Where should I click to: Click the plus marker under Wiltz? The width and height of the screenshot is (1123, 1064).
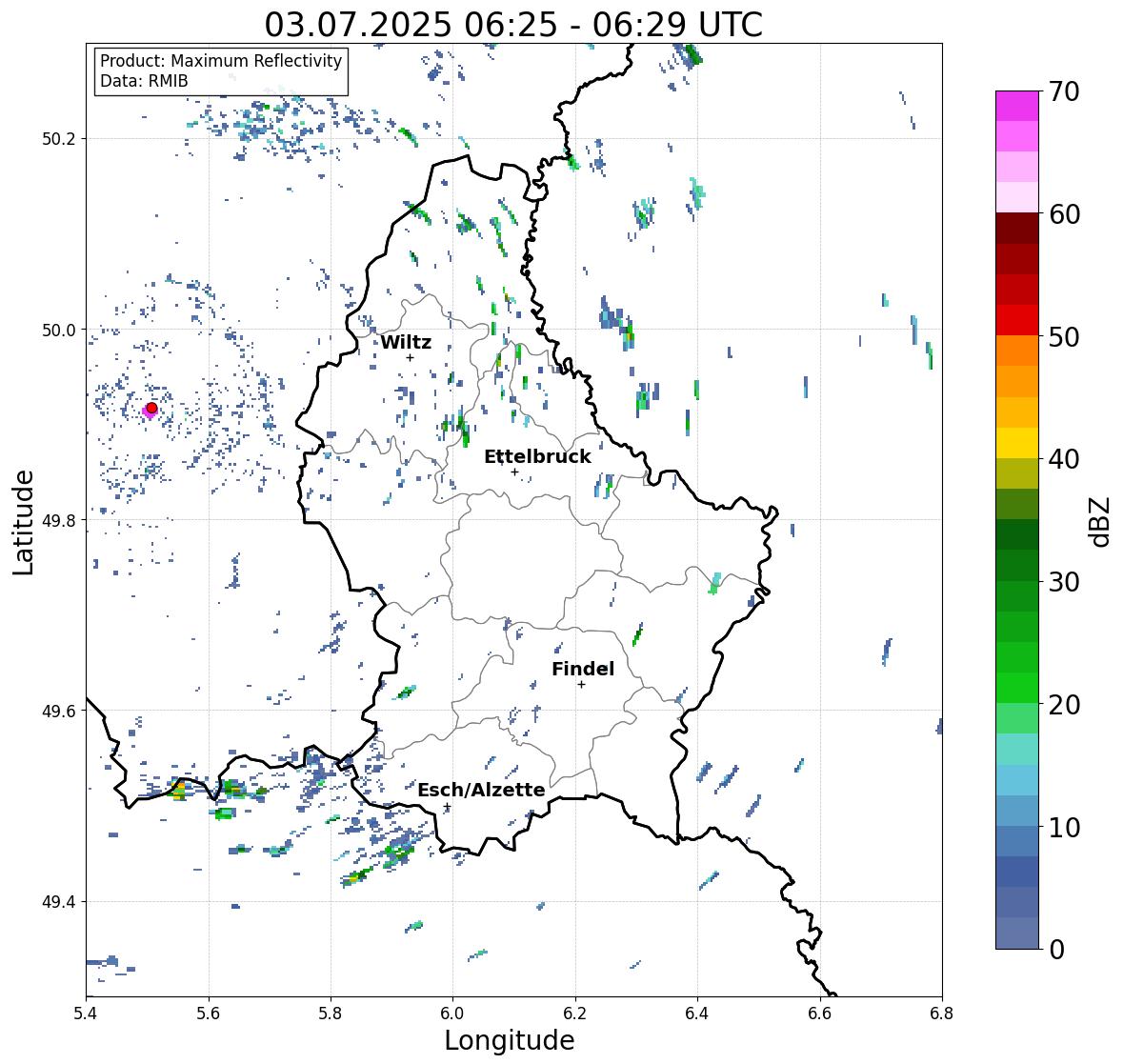point(411,357)
